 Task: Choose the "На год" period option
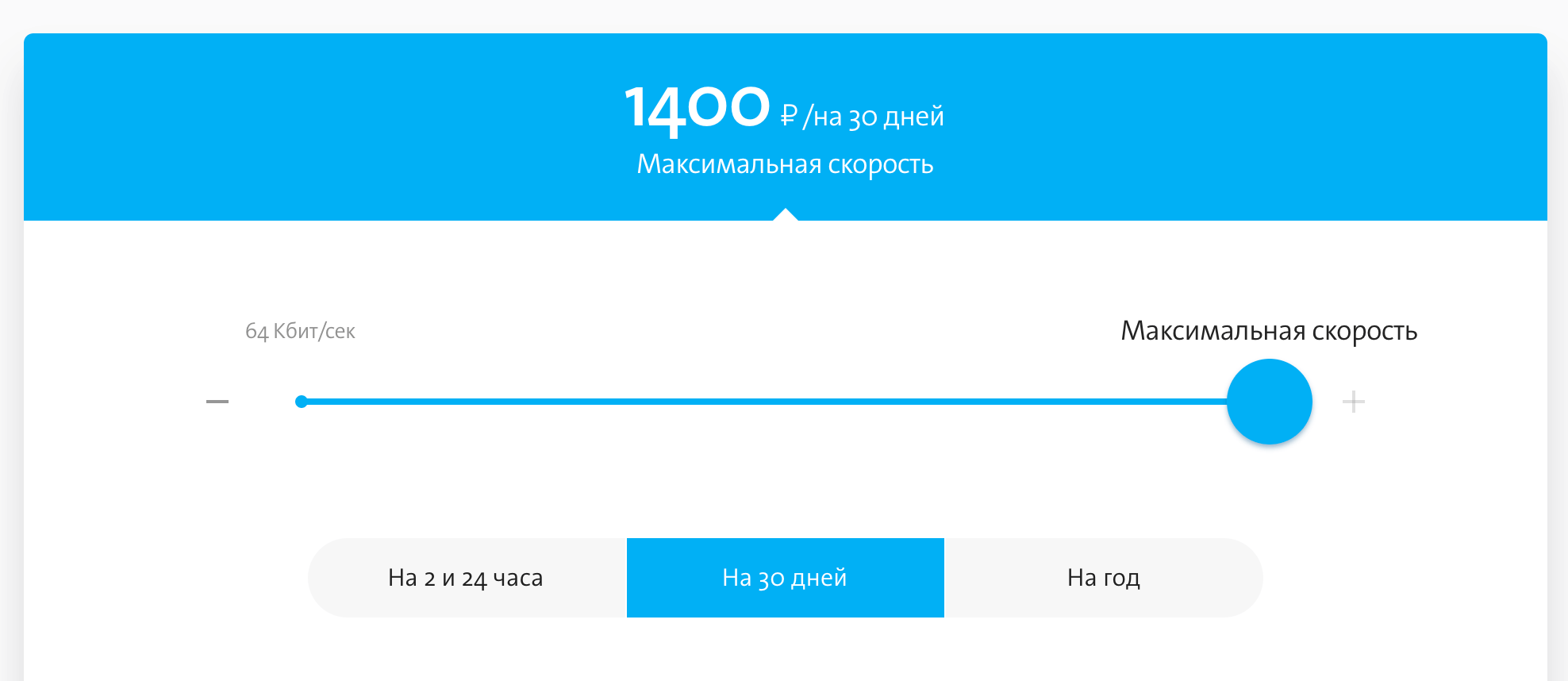point(1103,578)
